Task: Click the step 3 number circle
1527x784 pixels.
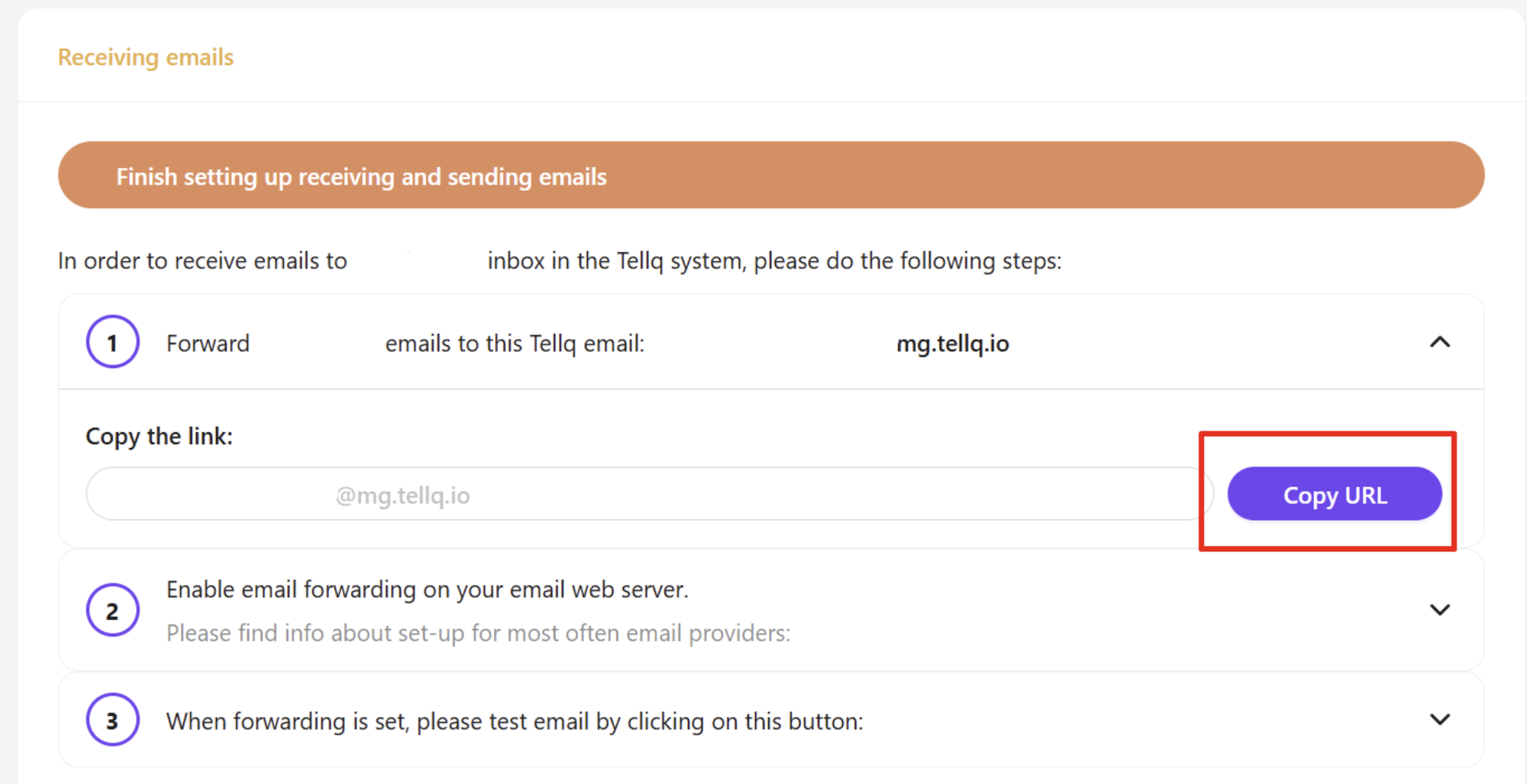Action: pos(112,720)
